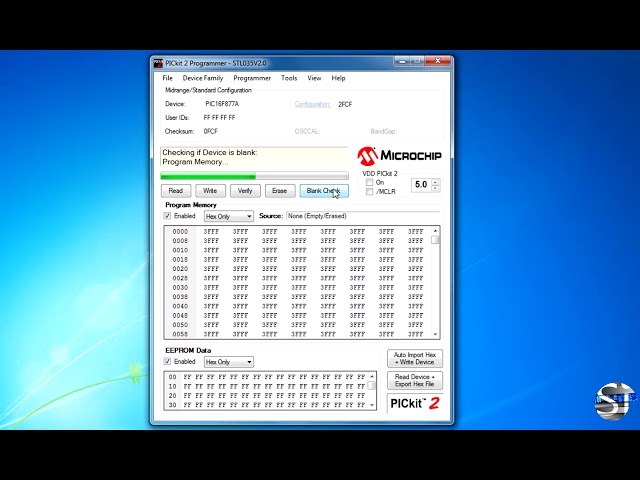Open the Configuration link
Screen dimensions: 640x480
pos(312,104)
